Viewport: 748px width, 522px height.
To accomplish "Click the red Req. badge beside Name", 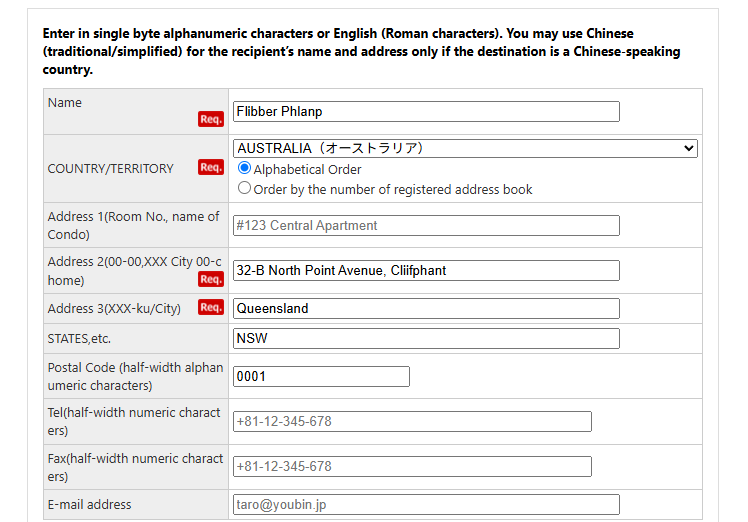I will click(x=210, y=119).
